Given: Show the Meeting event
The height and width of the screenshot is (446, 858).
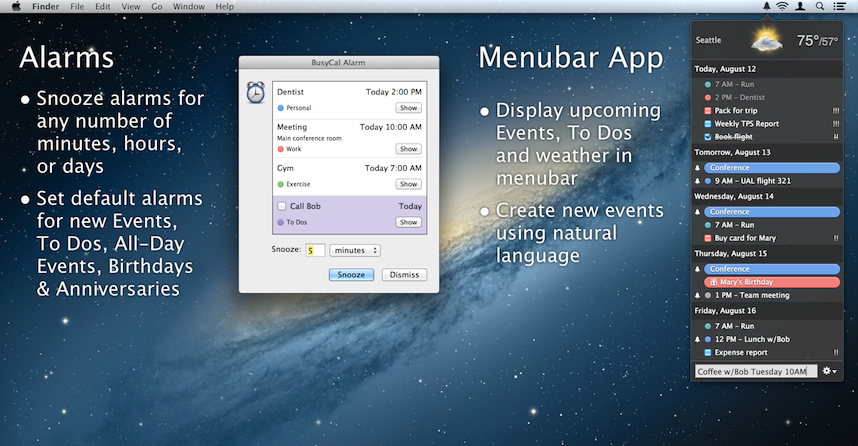Looking at the screenshot, I should tap(409, 149).
